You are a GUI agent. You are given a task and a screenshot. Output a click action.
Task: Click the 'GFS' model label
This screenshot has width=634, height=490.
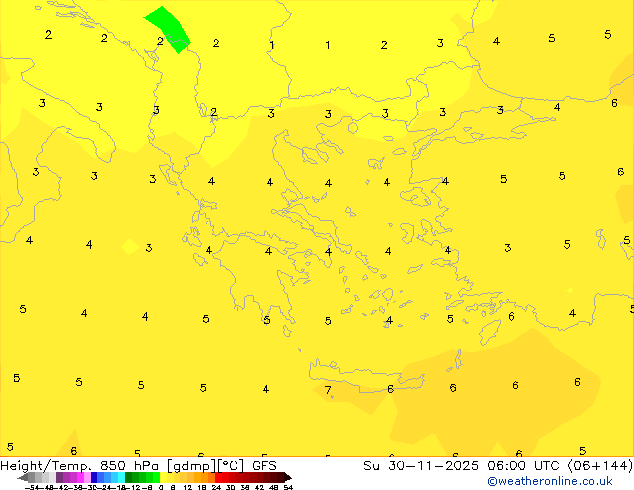264,466
